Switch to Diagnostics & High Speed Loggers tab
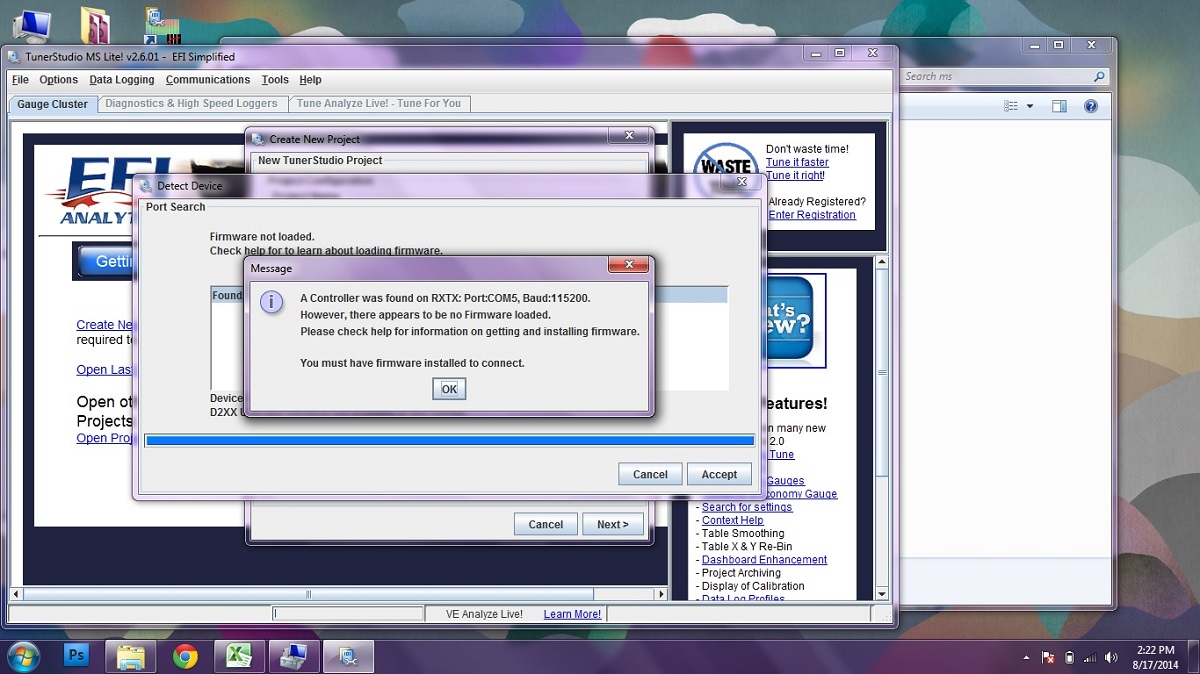The height and width of the screenshot is (674, 1200). coord(191,103)
